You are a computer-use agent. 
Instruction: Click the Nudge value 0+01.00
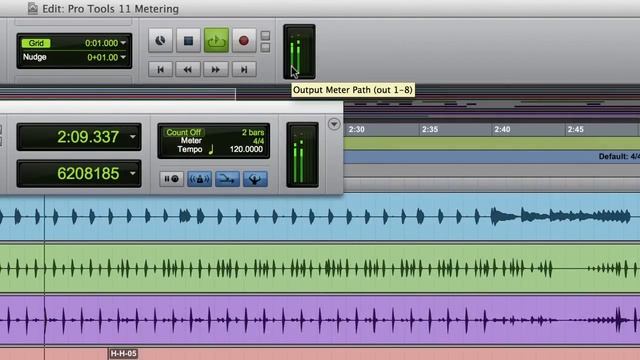(102, 58)
